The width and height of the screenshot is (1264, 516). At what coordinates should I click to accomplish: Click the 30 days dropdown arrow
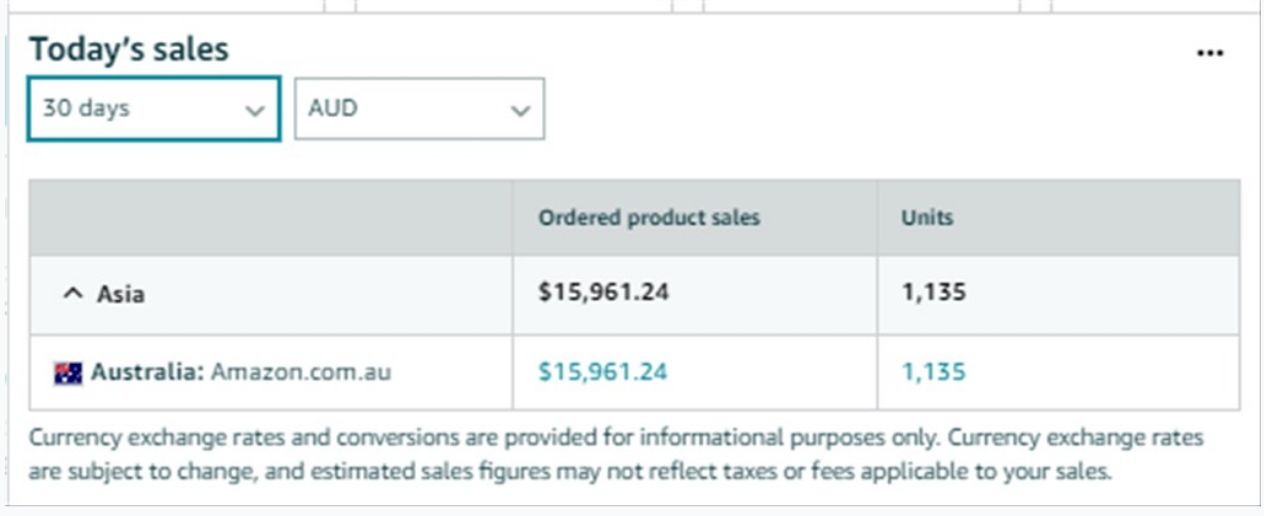pos(255,110)
